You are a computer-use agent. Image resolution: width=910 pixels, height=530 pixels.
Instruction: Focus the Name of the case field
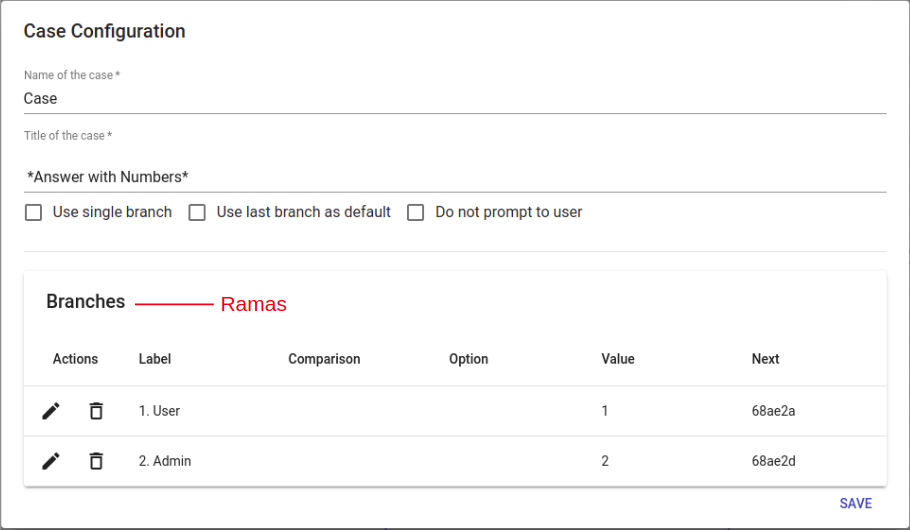(454, 98)
